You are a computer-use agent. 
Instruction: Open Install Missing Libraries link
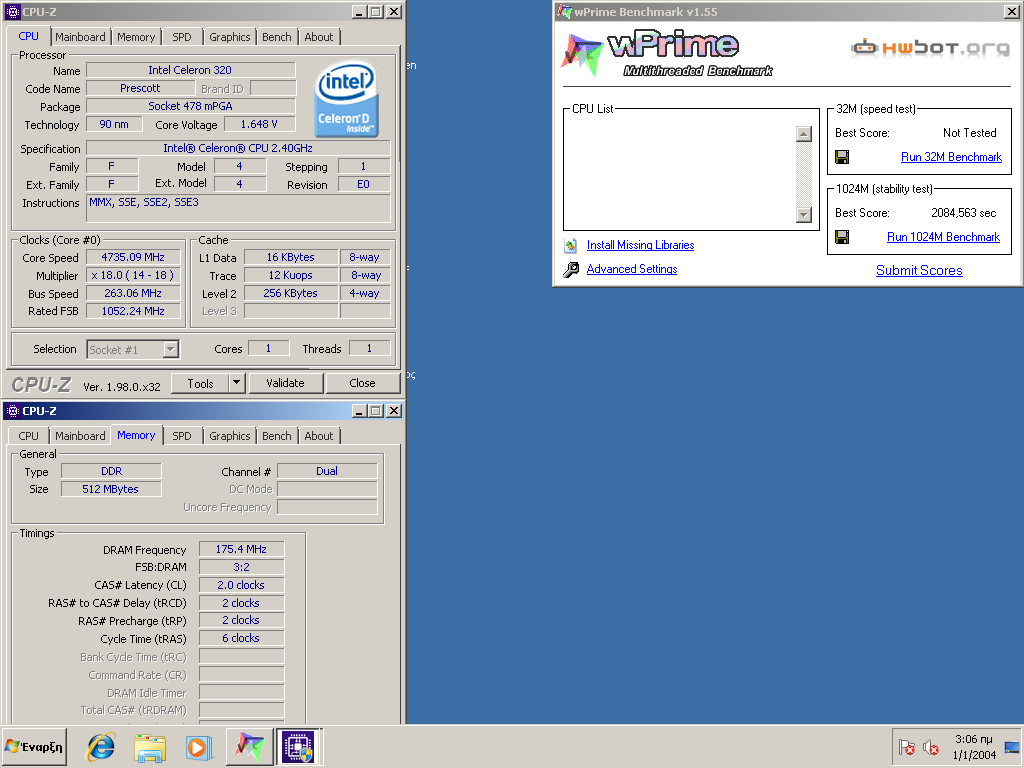click(x=640, y=246)
